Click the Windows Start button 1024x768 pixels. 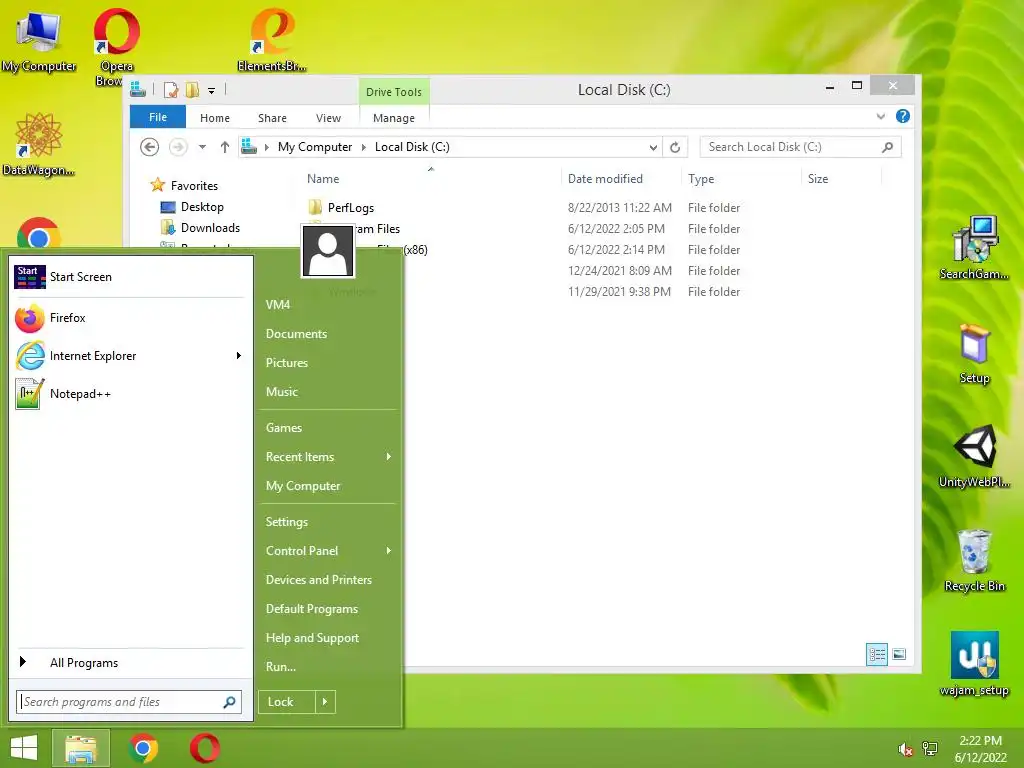pos(24,748)
